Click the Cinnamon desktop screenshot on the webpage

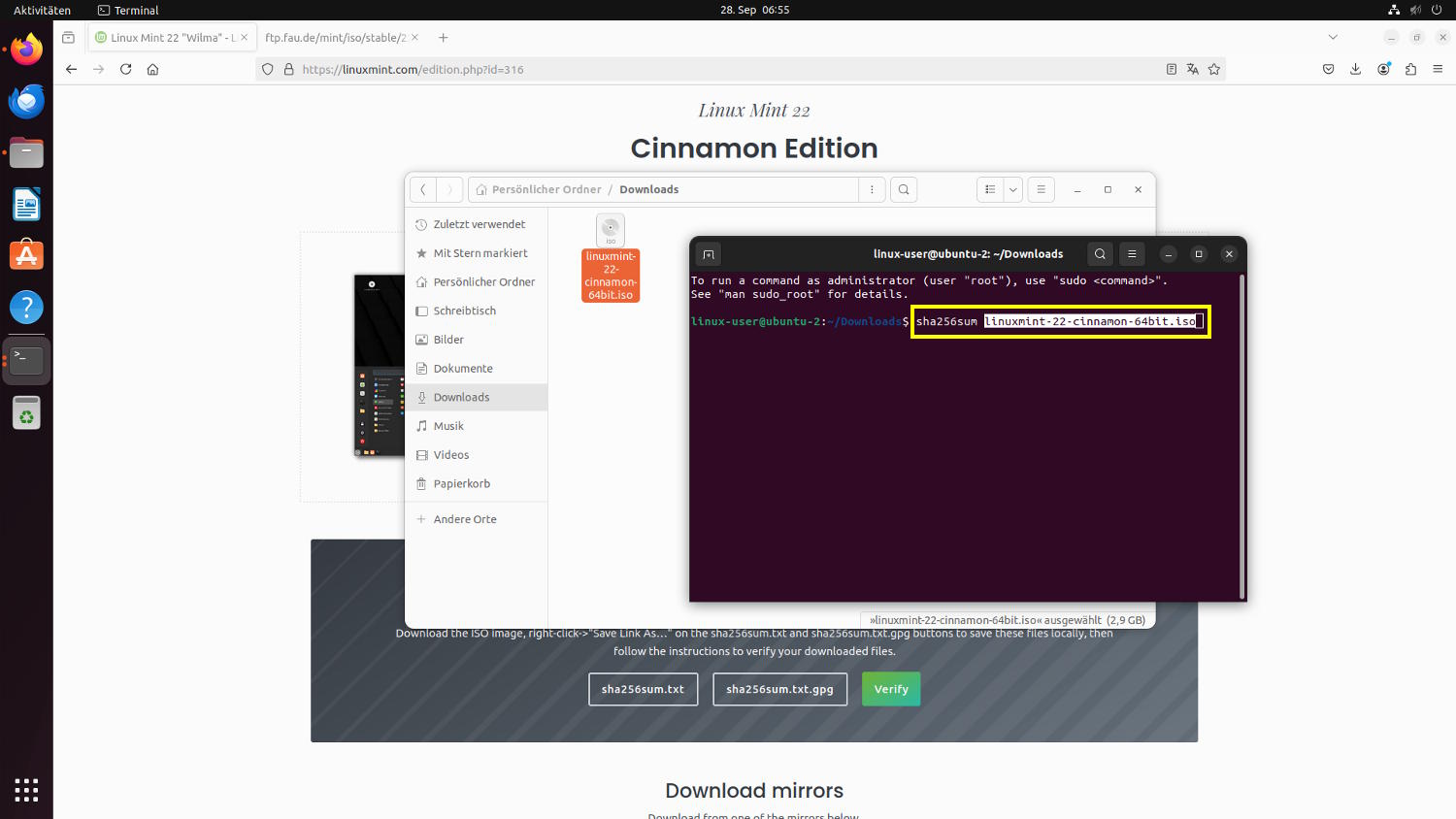click(x=379, y=365)
